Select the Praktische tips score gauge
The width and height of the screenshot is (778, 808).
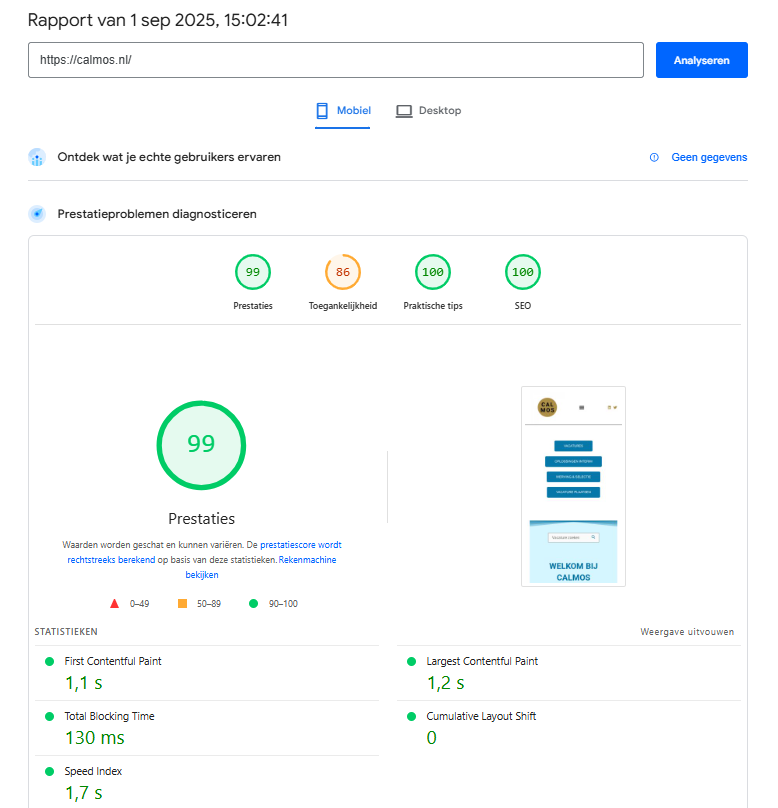click(x=433, y=272)
